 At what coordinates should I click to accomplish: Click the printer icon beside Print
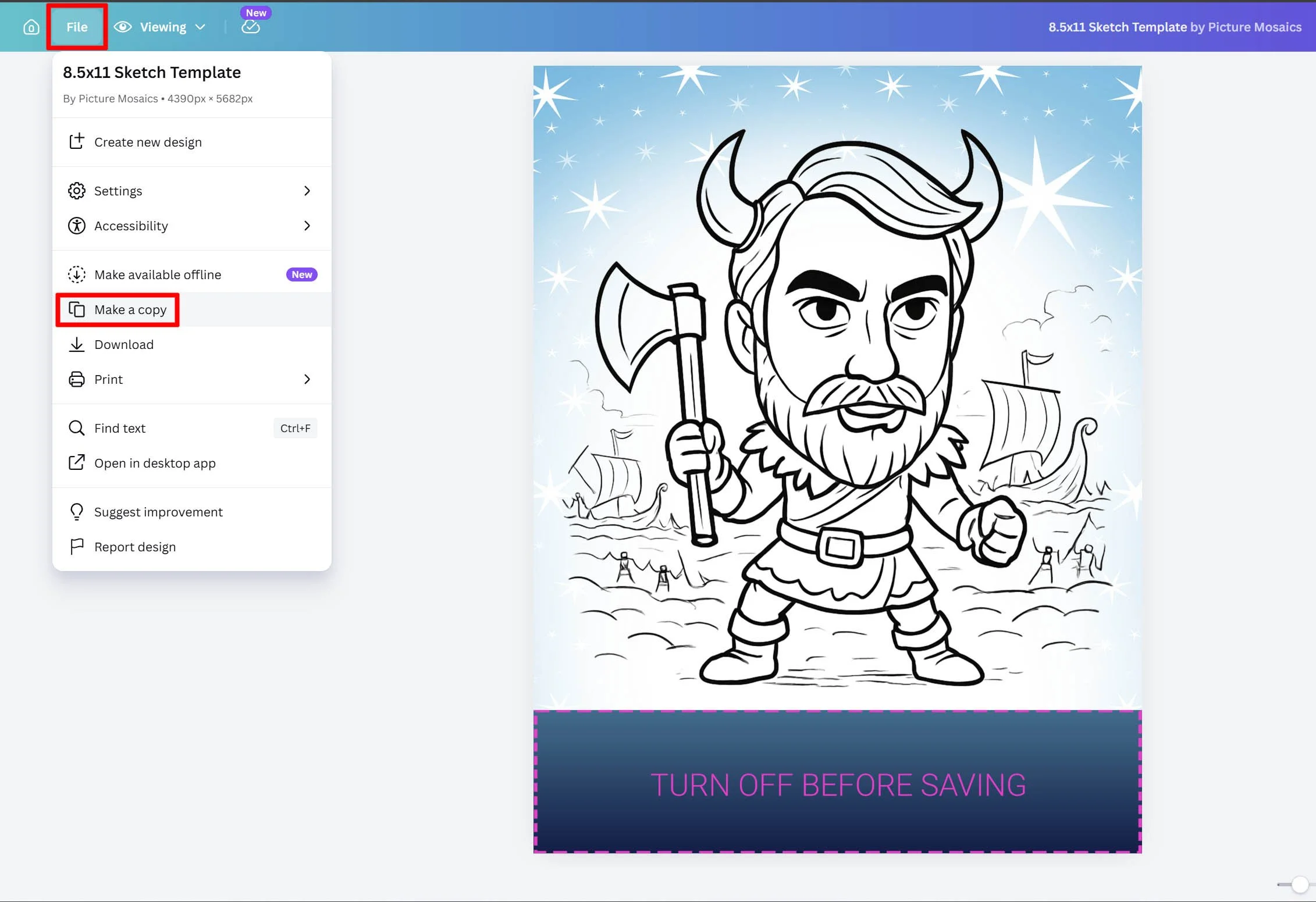click(77, 379)
